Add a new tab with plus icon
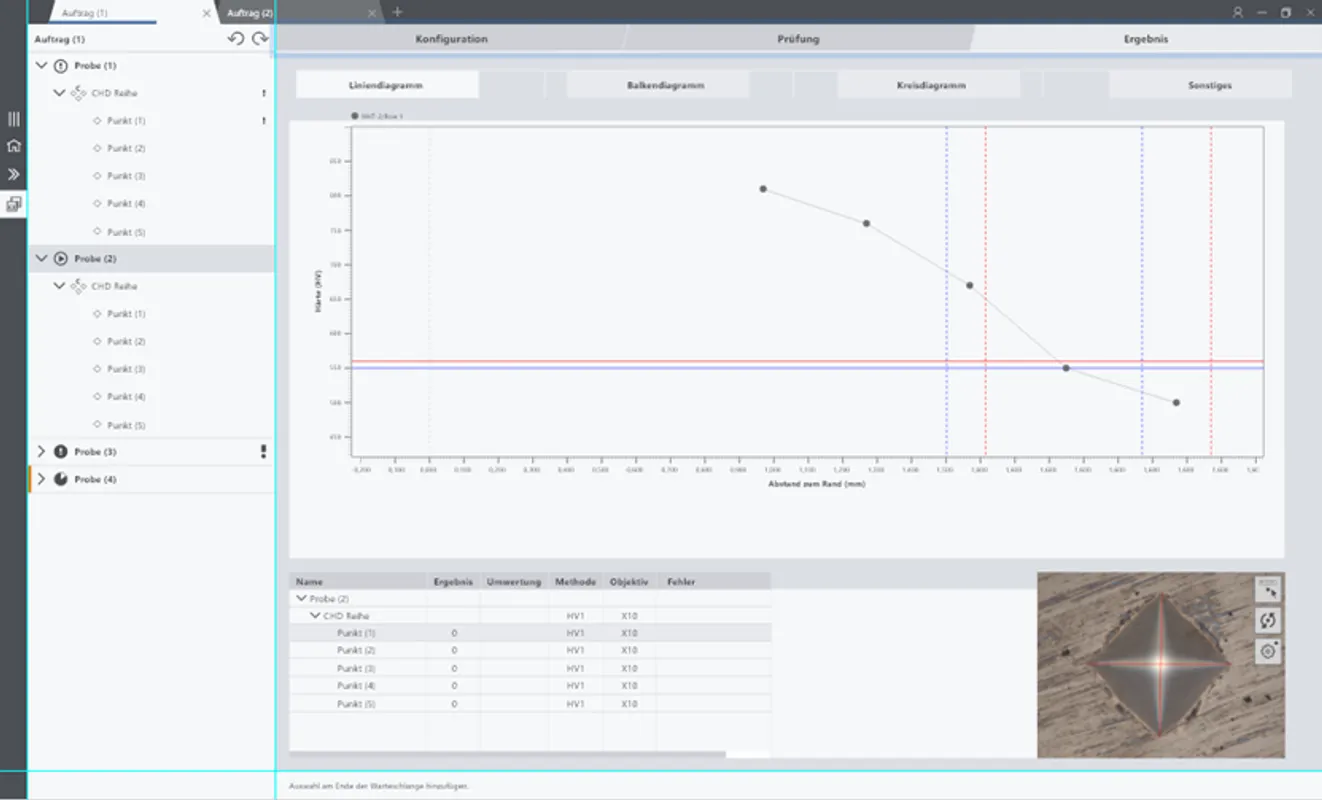 [397, 12]
